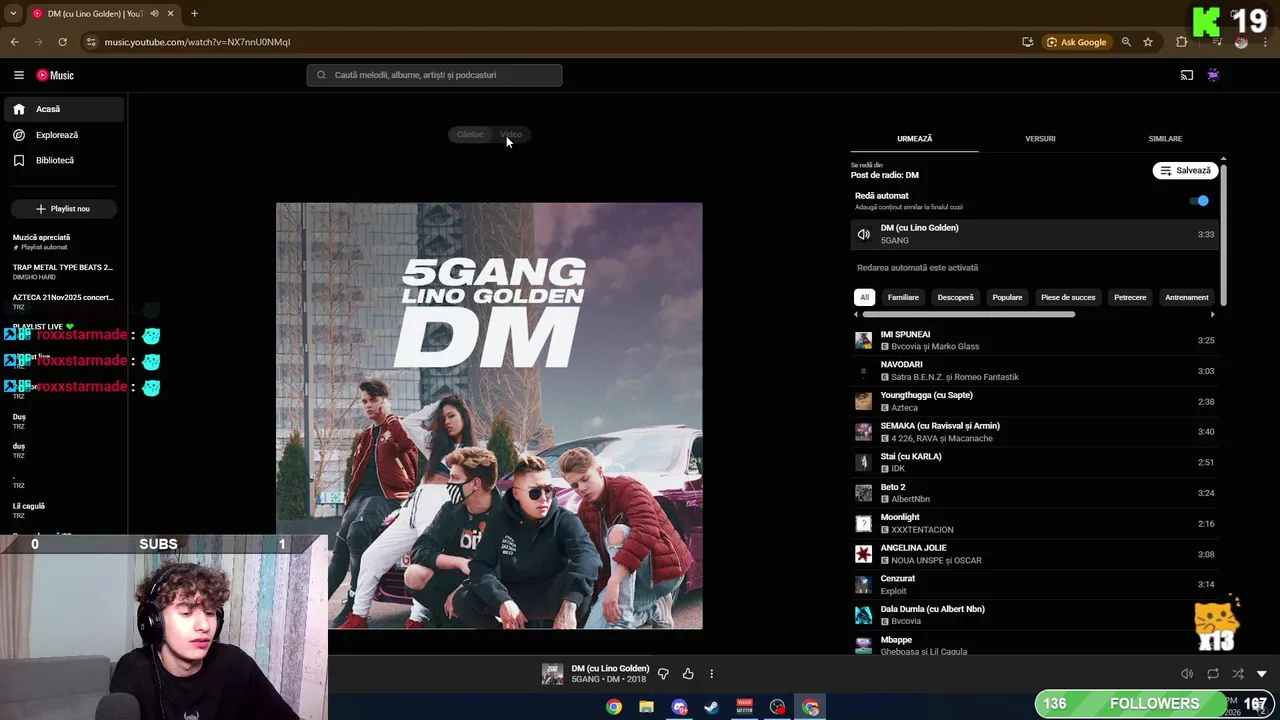
Task: Reload the browser page
Action: [62, 42]
